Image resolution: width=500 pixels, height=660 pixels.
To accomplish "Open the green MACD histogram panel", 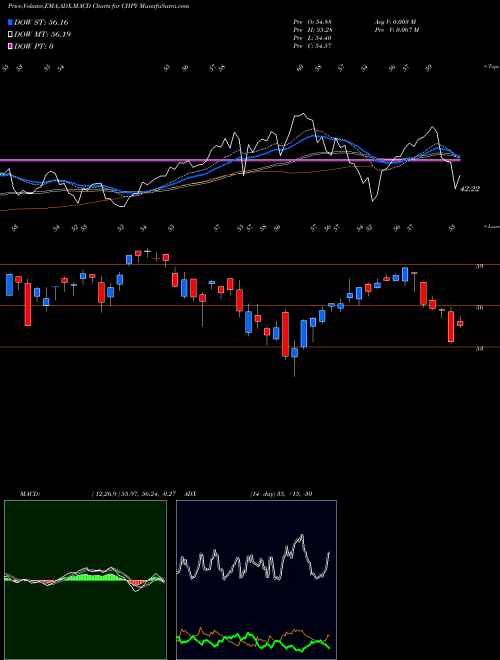I will point(85,580).
